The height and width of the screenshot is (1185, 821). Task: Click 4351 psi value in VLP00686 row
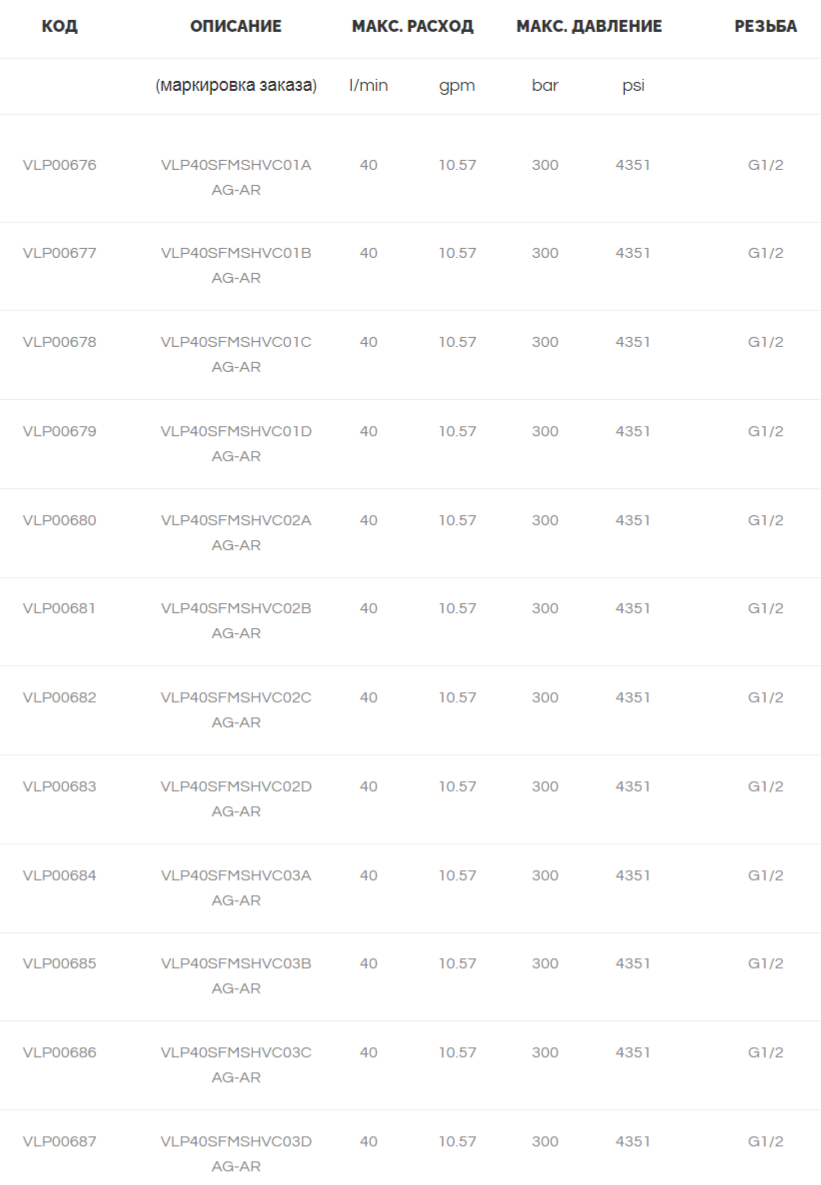(x=633, y=1053)
